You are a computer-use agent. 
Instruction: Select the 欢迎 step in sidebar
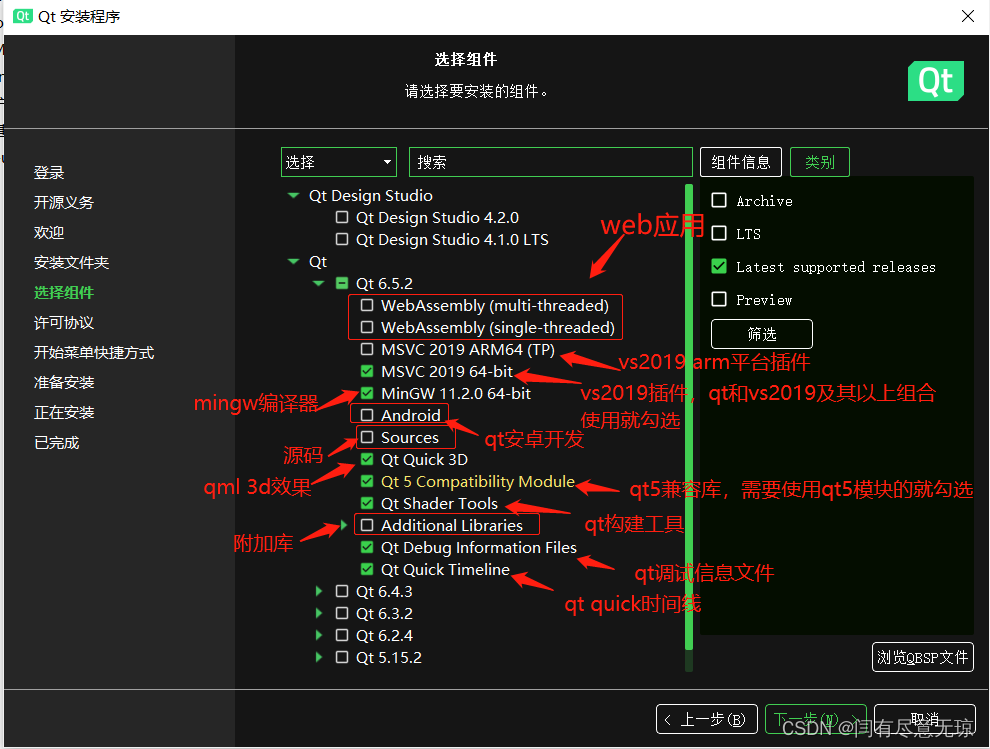point(49,232)
